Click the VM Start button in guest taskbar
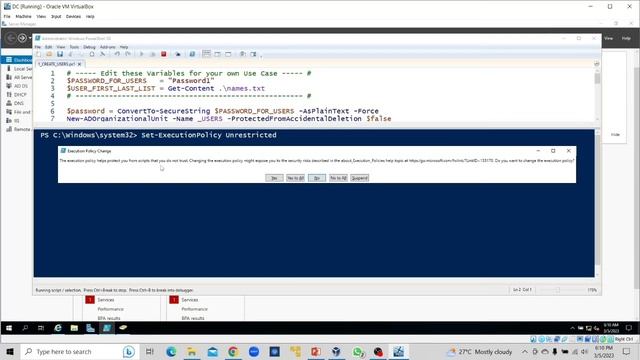The height and width of the screenshot is (360, 640). pyautogui.click(x=9, y=328)
